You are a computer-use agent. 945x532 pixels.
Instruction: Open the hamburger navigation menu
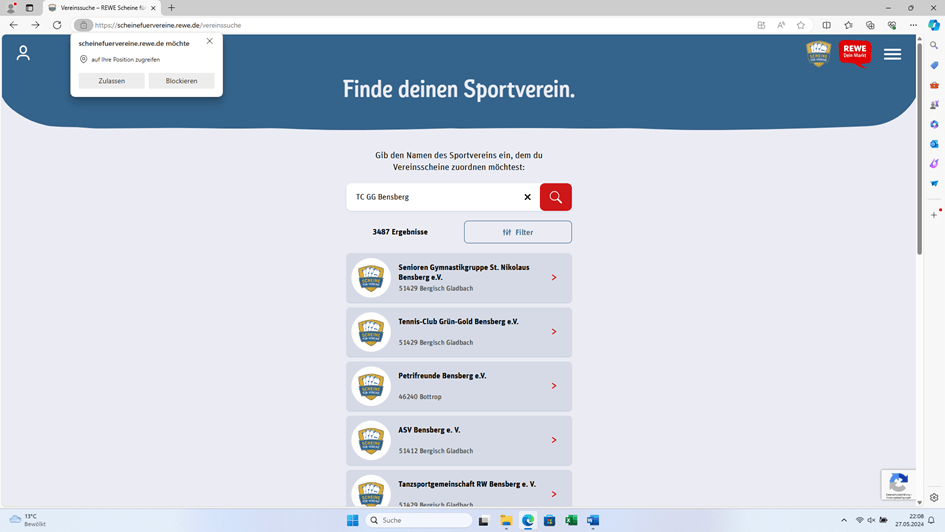click(x=892, y=54)
